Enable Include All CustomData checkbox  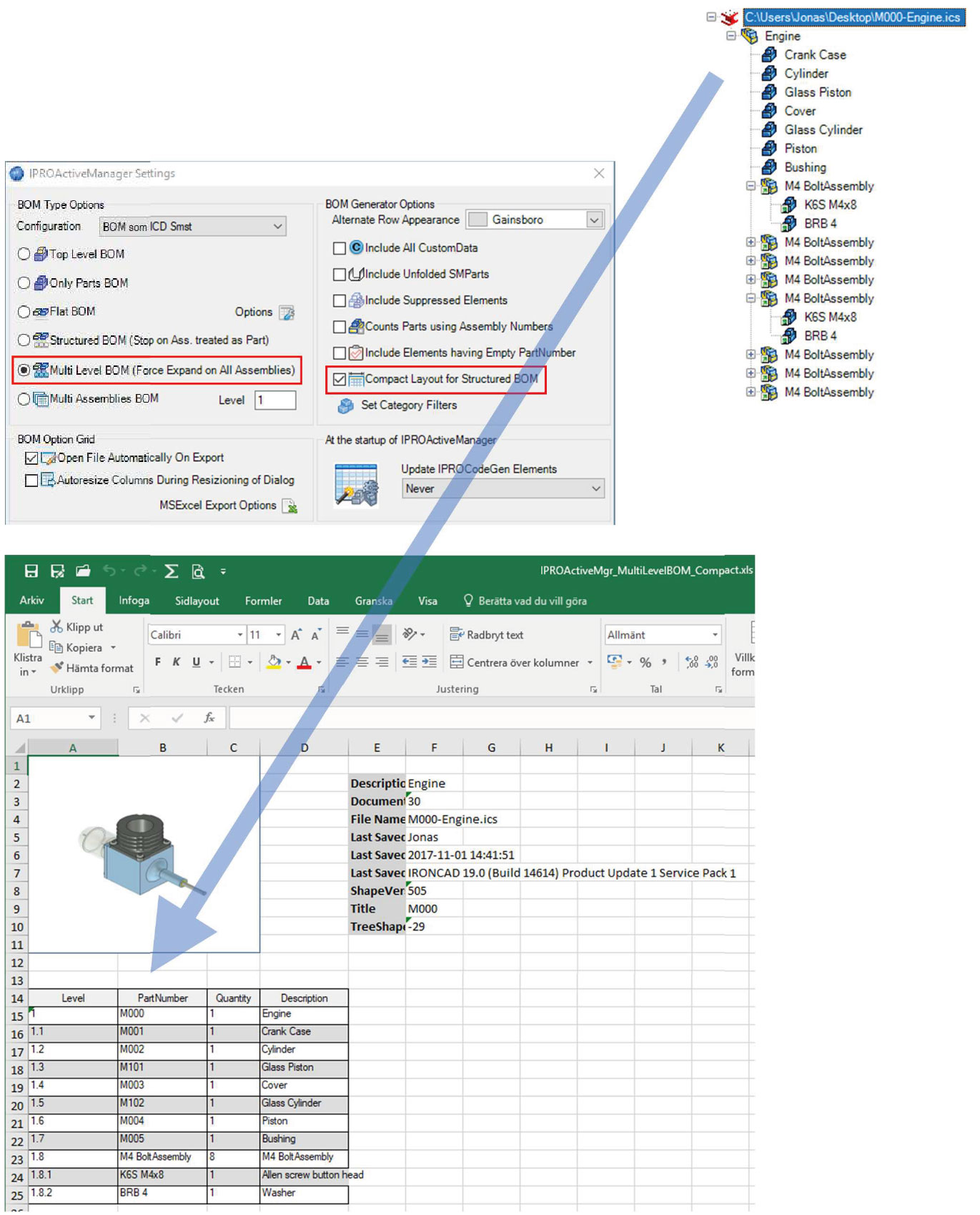340,248
